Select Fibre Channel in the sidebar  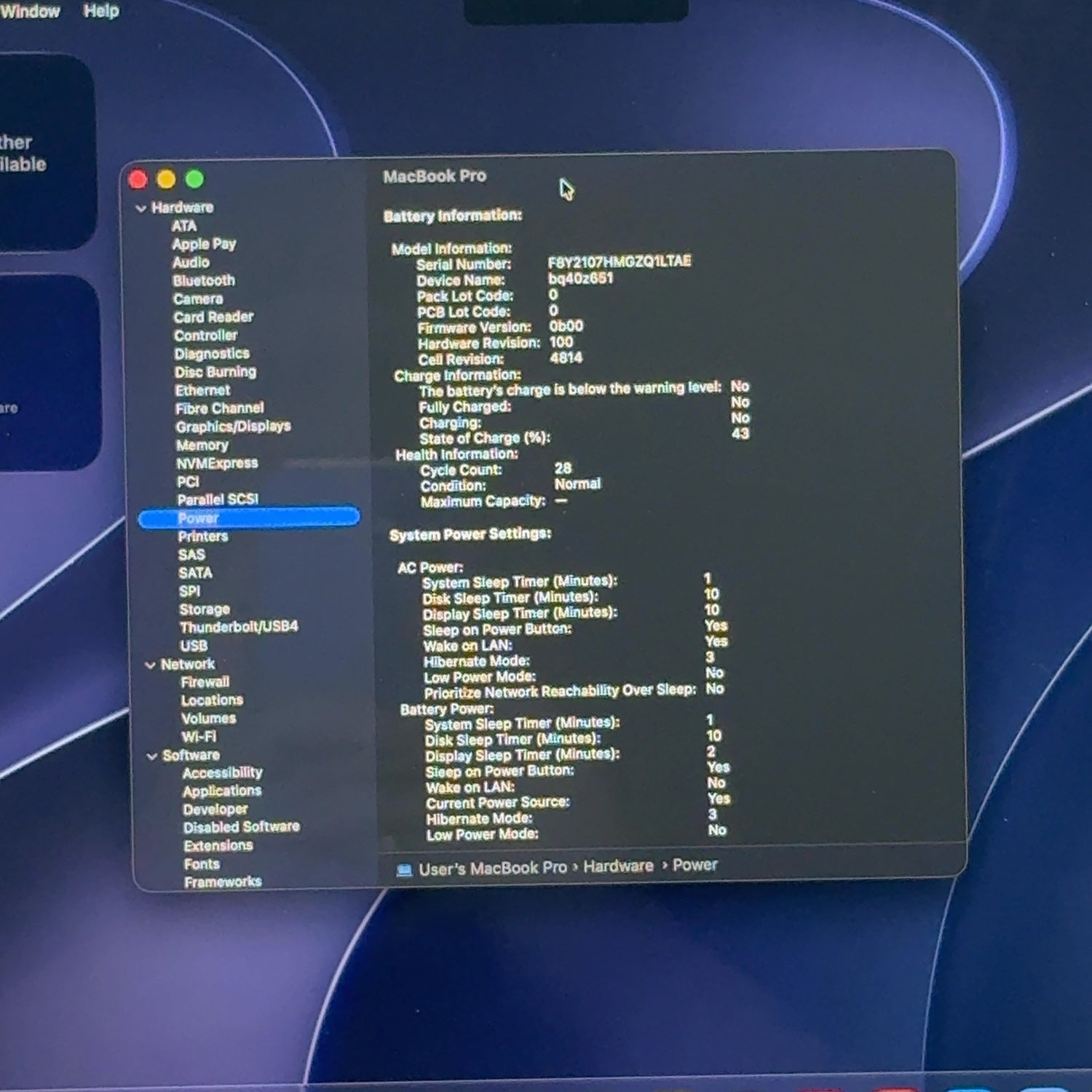220,408
